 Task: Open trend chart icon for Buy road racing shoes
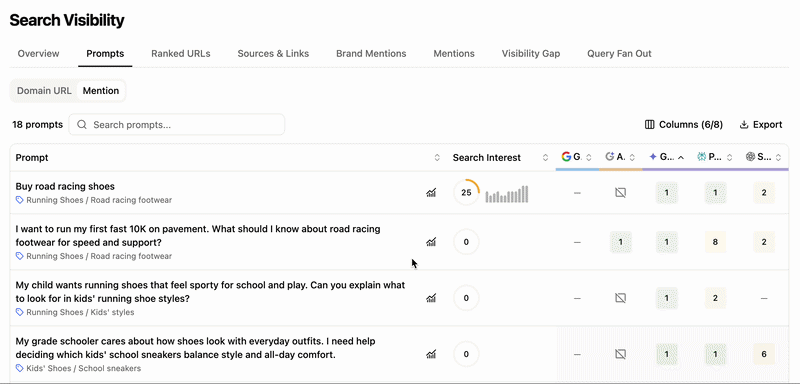coord(431,193)
